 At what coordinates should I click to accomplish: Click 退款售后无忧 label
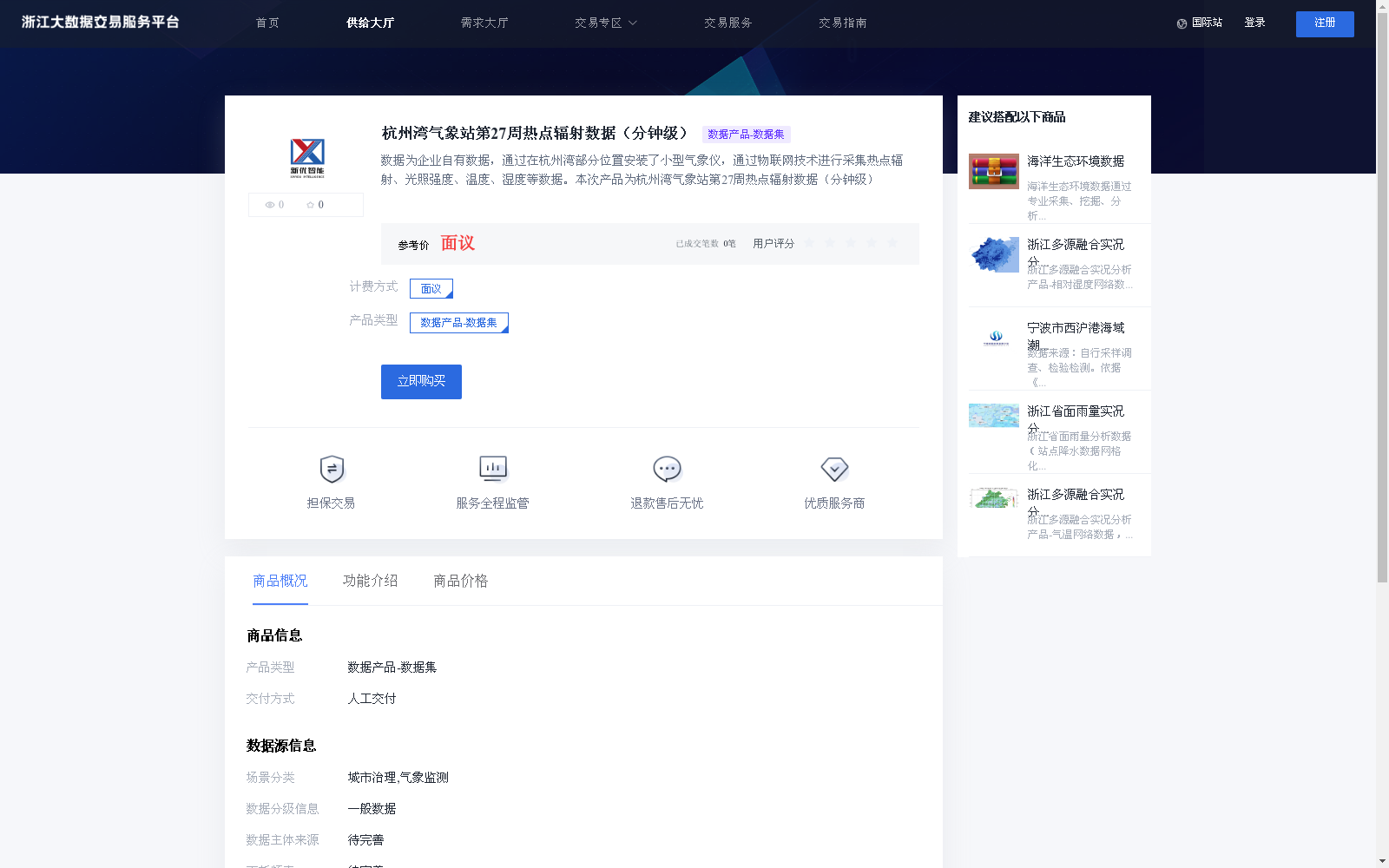[667, 503]
